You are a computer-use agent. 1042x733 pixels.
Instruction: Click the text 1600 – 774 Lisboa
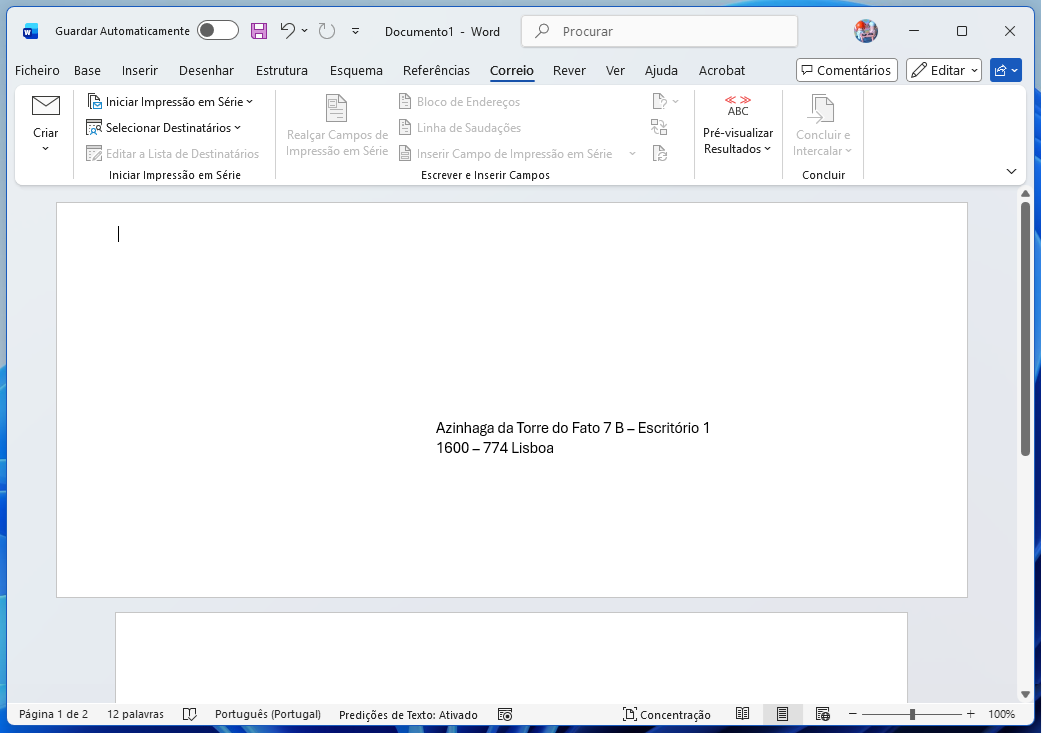pyautogui.click(x=495, y=448)
